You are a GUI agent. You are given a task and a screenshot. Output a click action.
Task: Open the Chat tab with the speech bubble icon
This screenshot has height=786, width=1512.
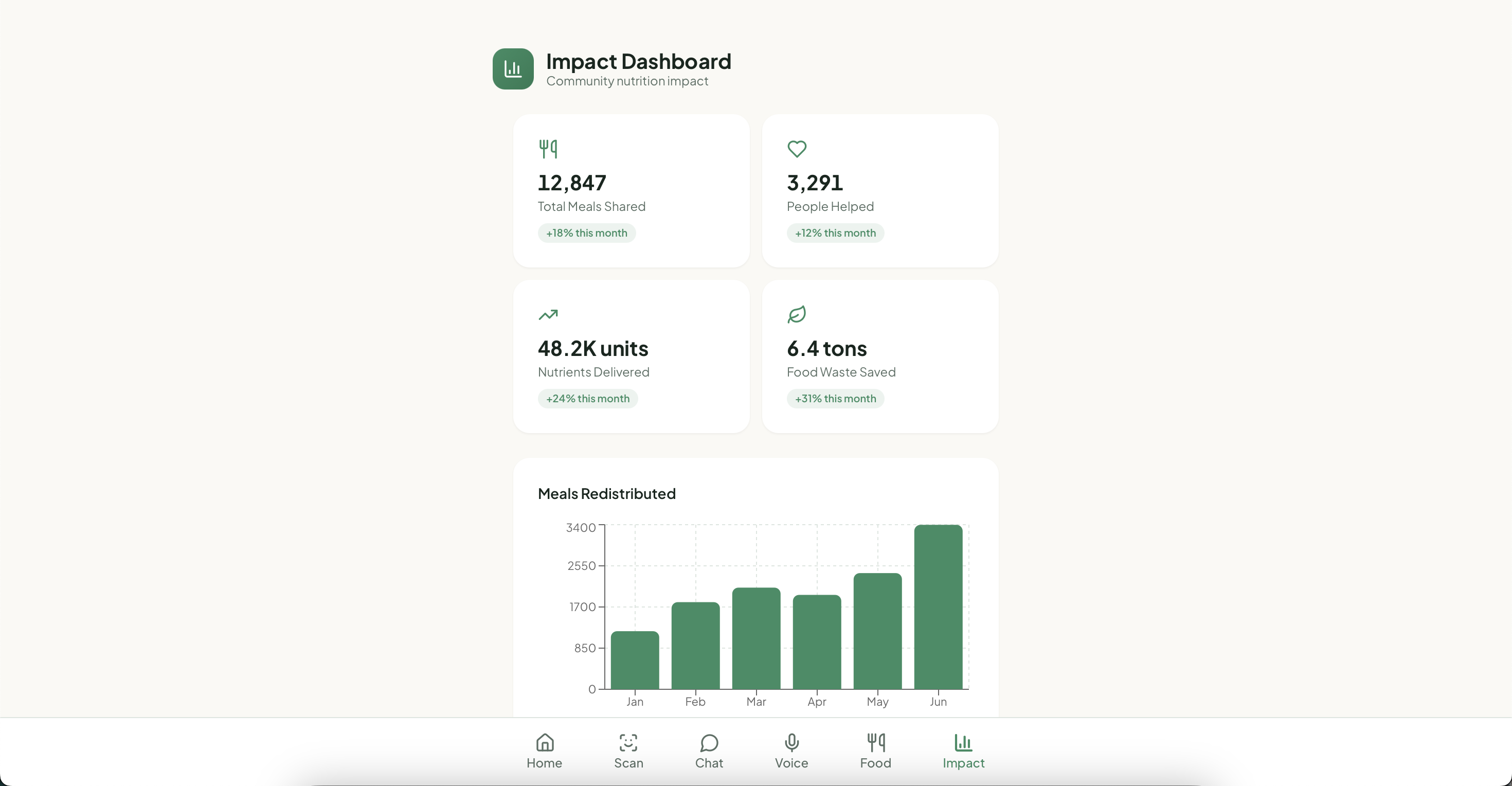(709, 751)
